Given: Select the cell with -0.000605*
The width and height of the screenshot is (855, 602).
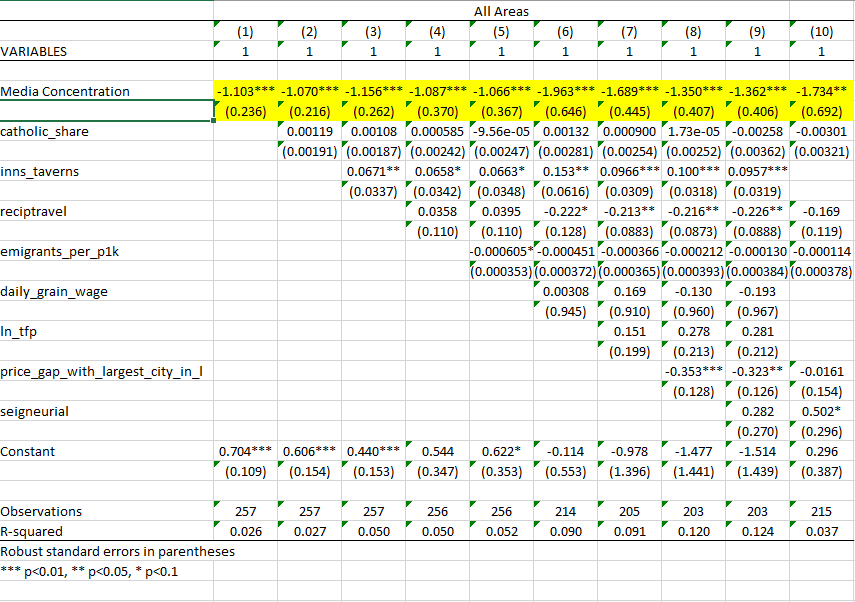Looking at the screenshot, I should point(502,251).
